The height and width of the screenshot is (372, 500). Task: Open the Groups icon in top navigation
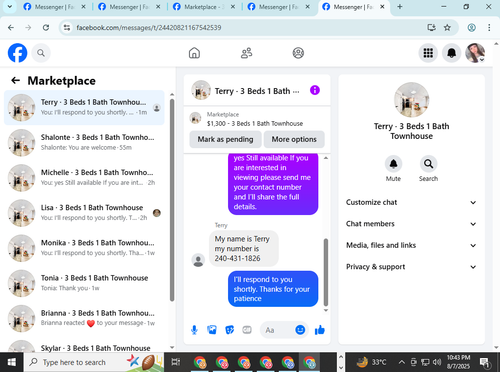[x=298, y=53]
